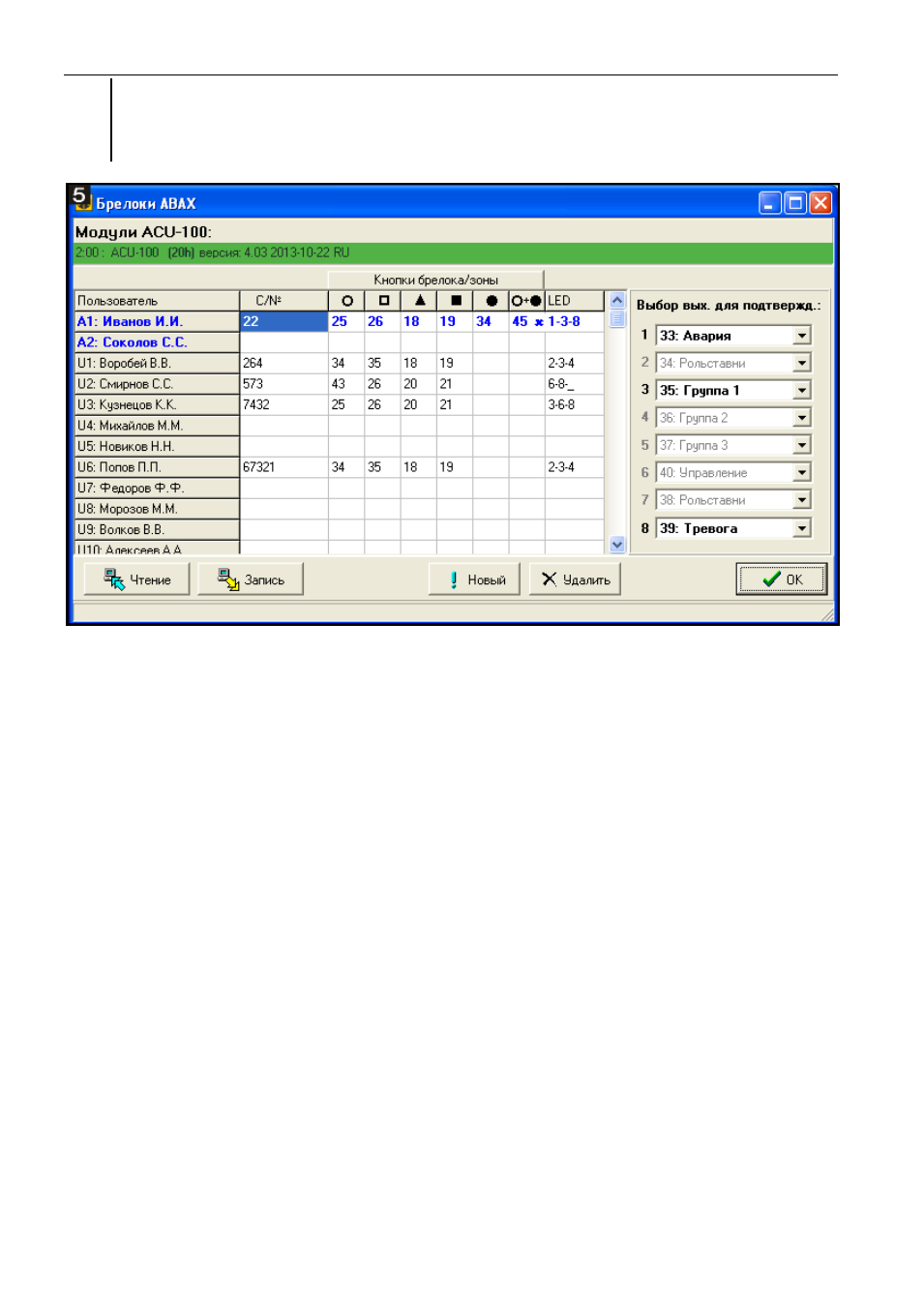This screenshot has height=1306, width=924.
Task: Open the output 1 dropdown '33: Авария'
Action: (802, 336)
